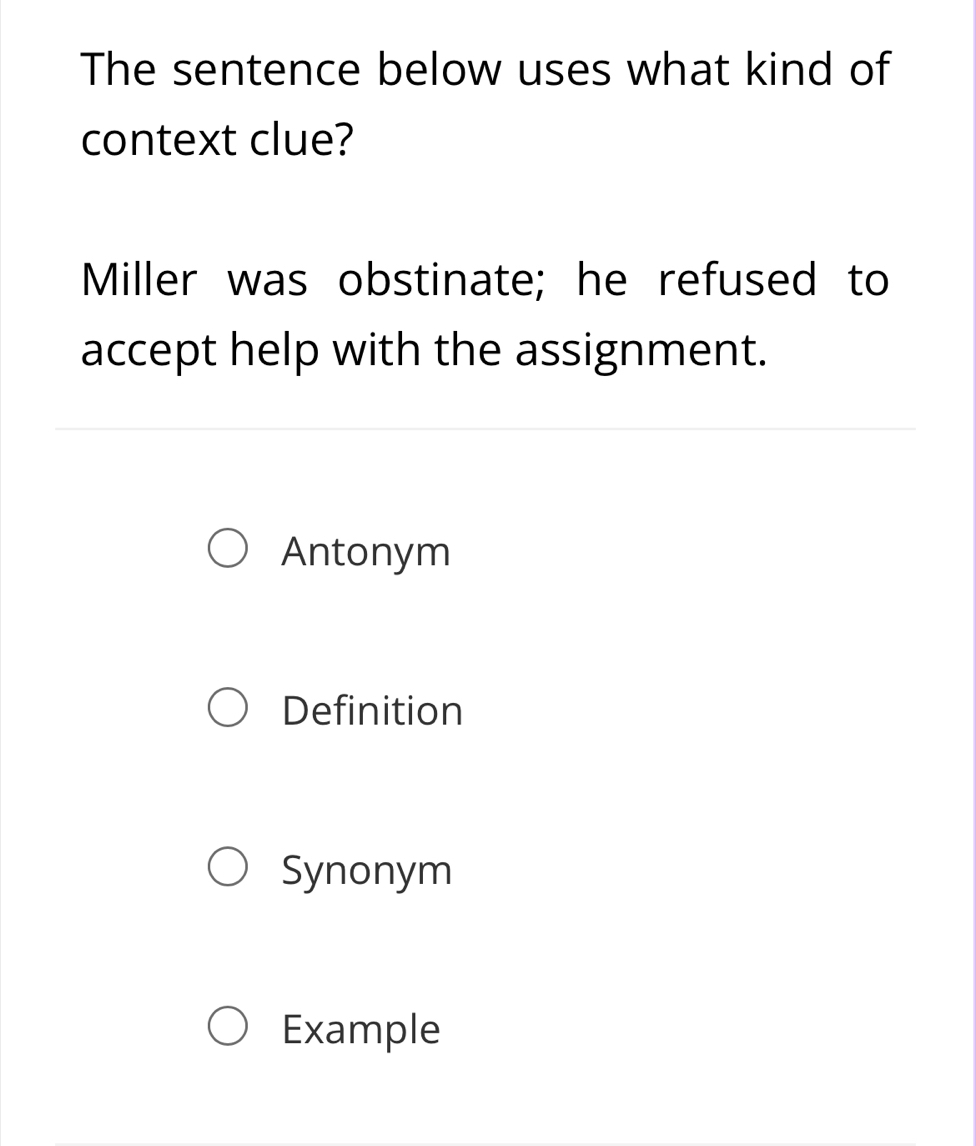This screenshot has height=1146, width=976.
Task: Select the Antonym radio button
Action: tap(228, 550)
